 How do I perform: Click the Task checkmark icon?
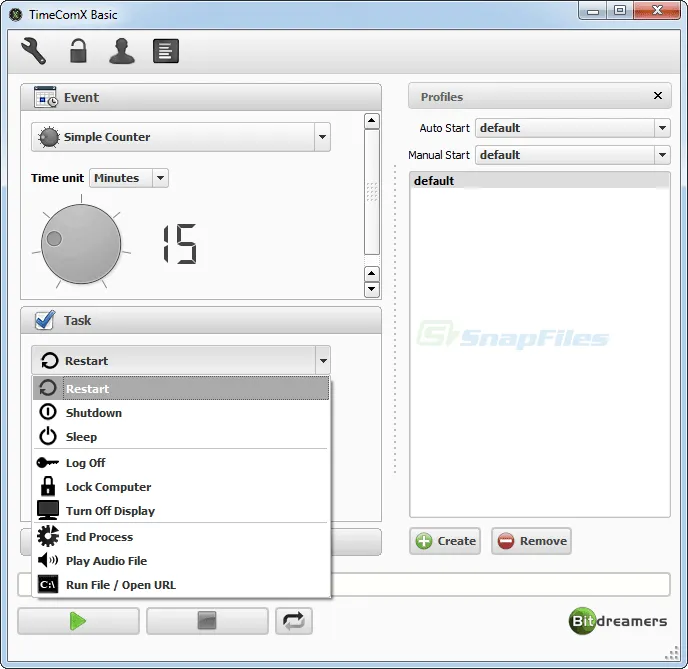click(45, 320)
